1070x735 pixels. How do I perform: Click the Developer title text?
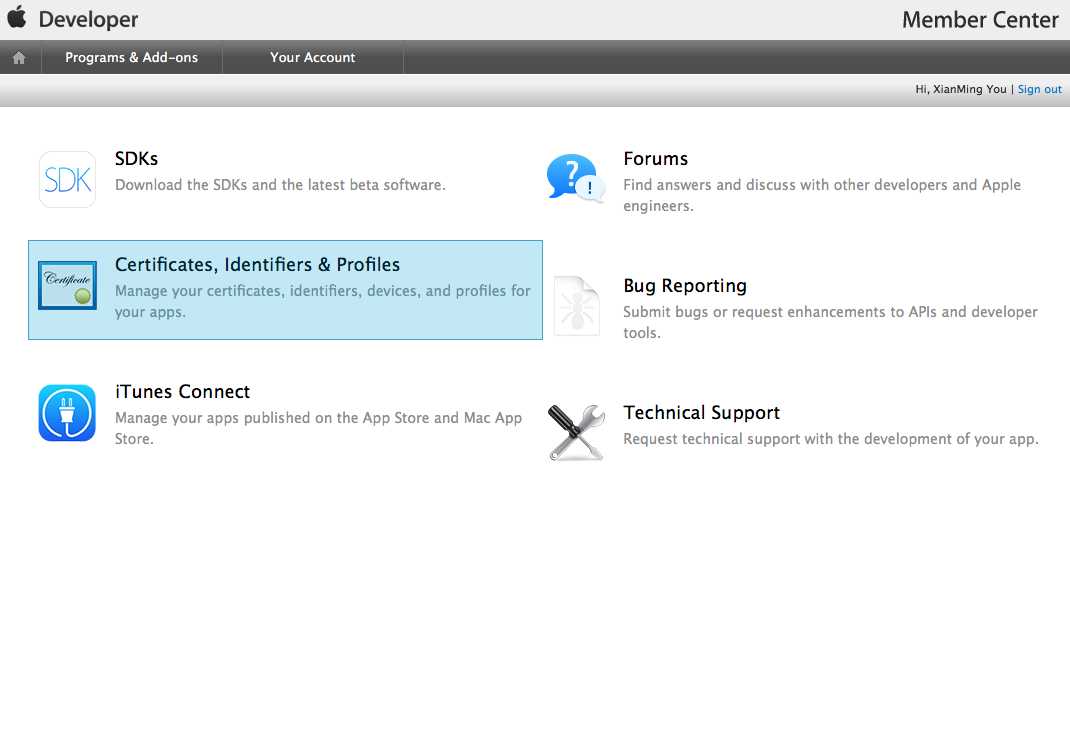[x=89, y=19]
